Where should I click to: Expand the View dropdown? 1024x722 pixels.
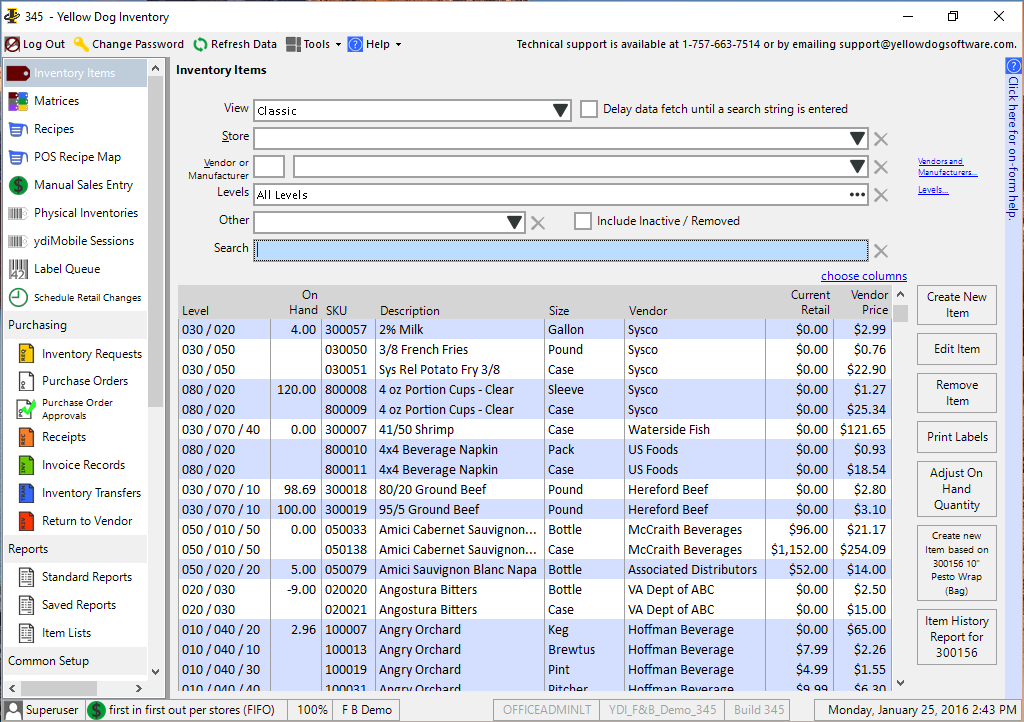[559, 111]
